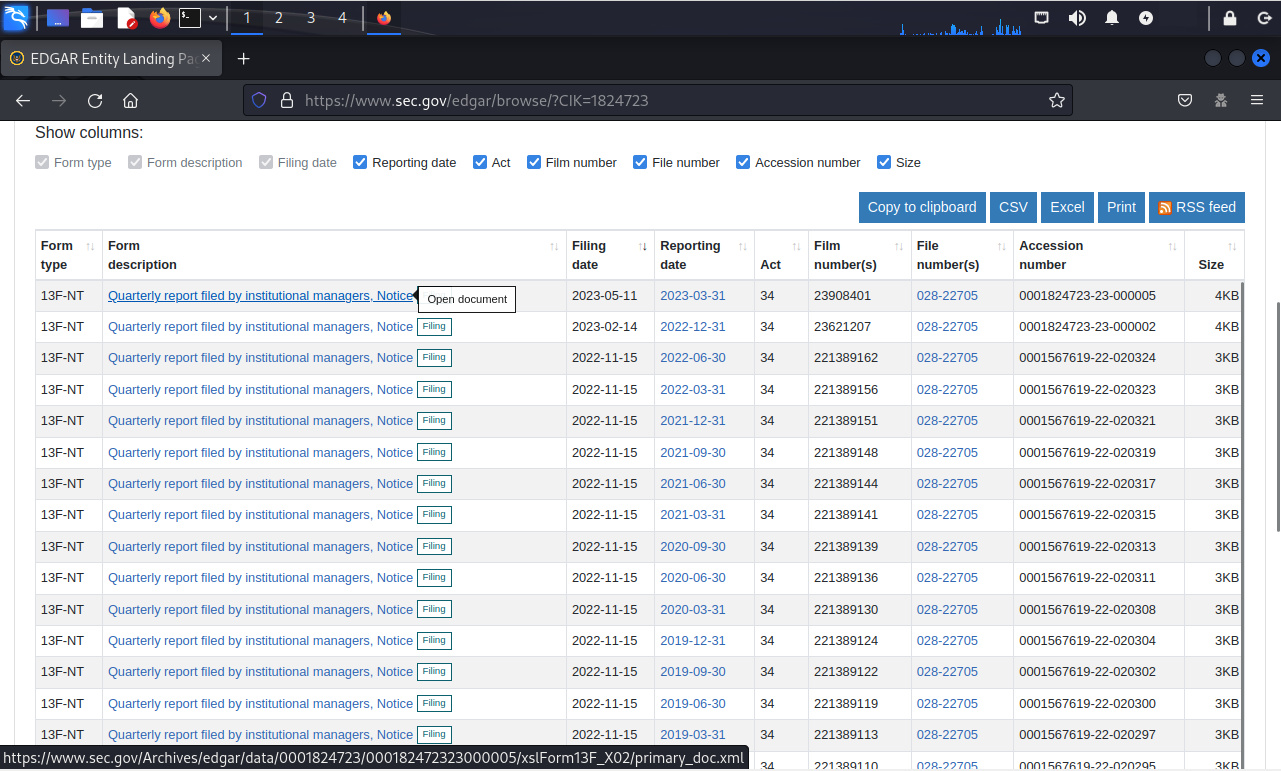
Task: Switch to workspace 3 in taskbar
Action: (x=311, y=18)
